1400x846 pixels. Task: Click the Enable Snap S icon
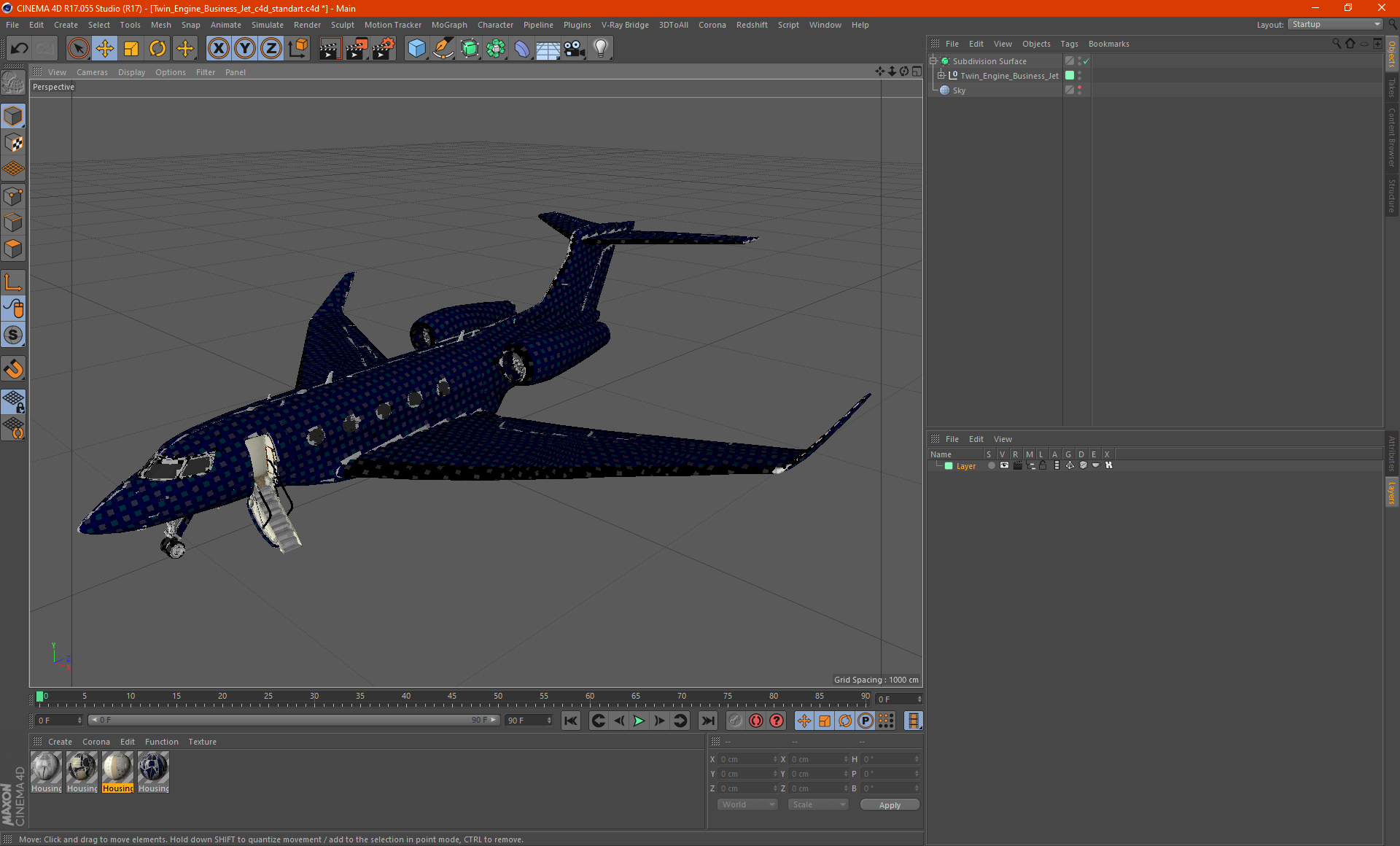pyautogui.click(x=13, y=335)
